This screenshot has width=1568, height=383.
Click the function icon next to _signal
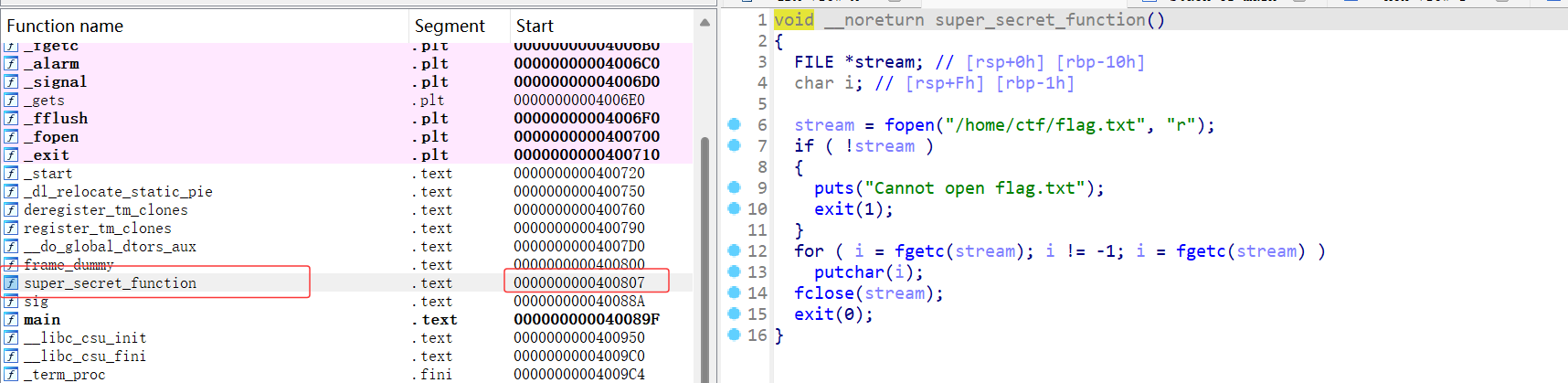(11, 82)
